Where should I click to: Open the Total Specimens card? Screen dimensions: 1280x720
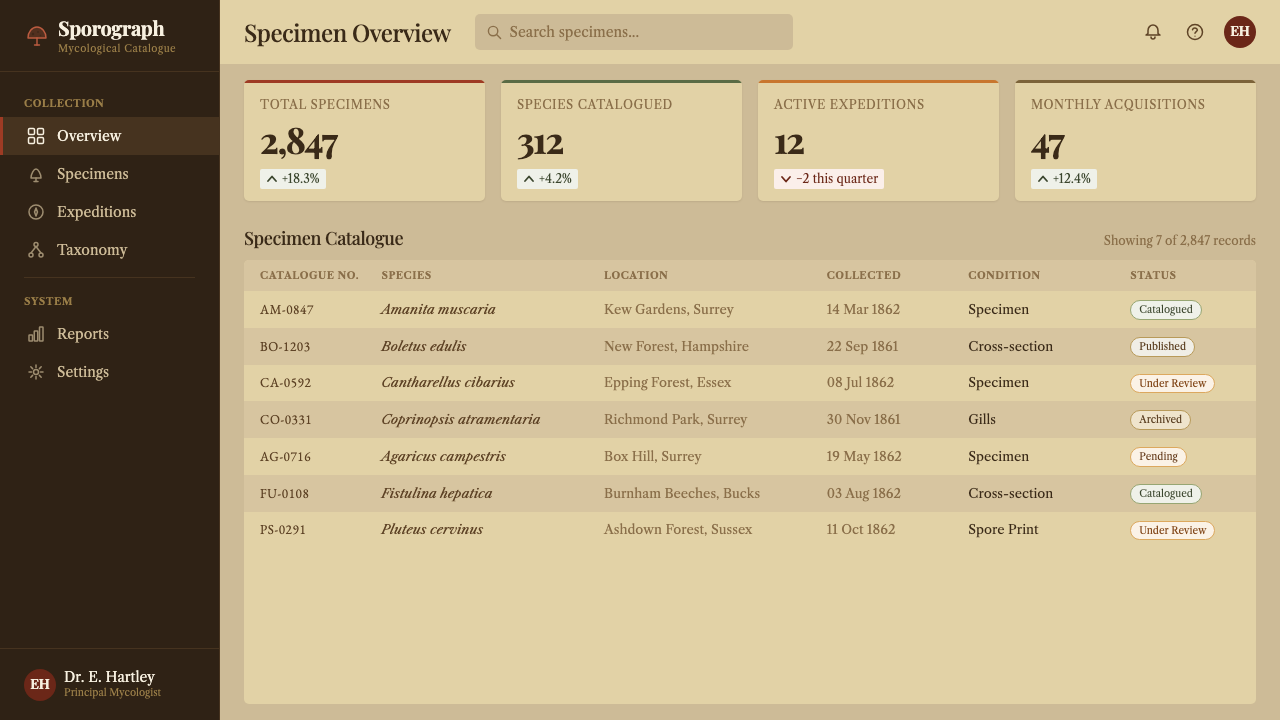pyautogui.click(x=364, y=141)
